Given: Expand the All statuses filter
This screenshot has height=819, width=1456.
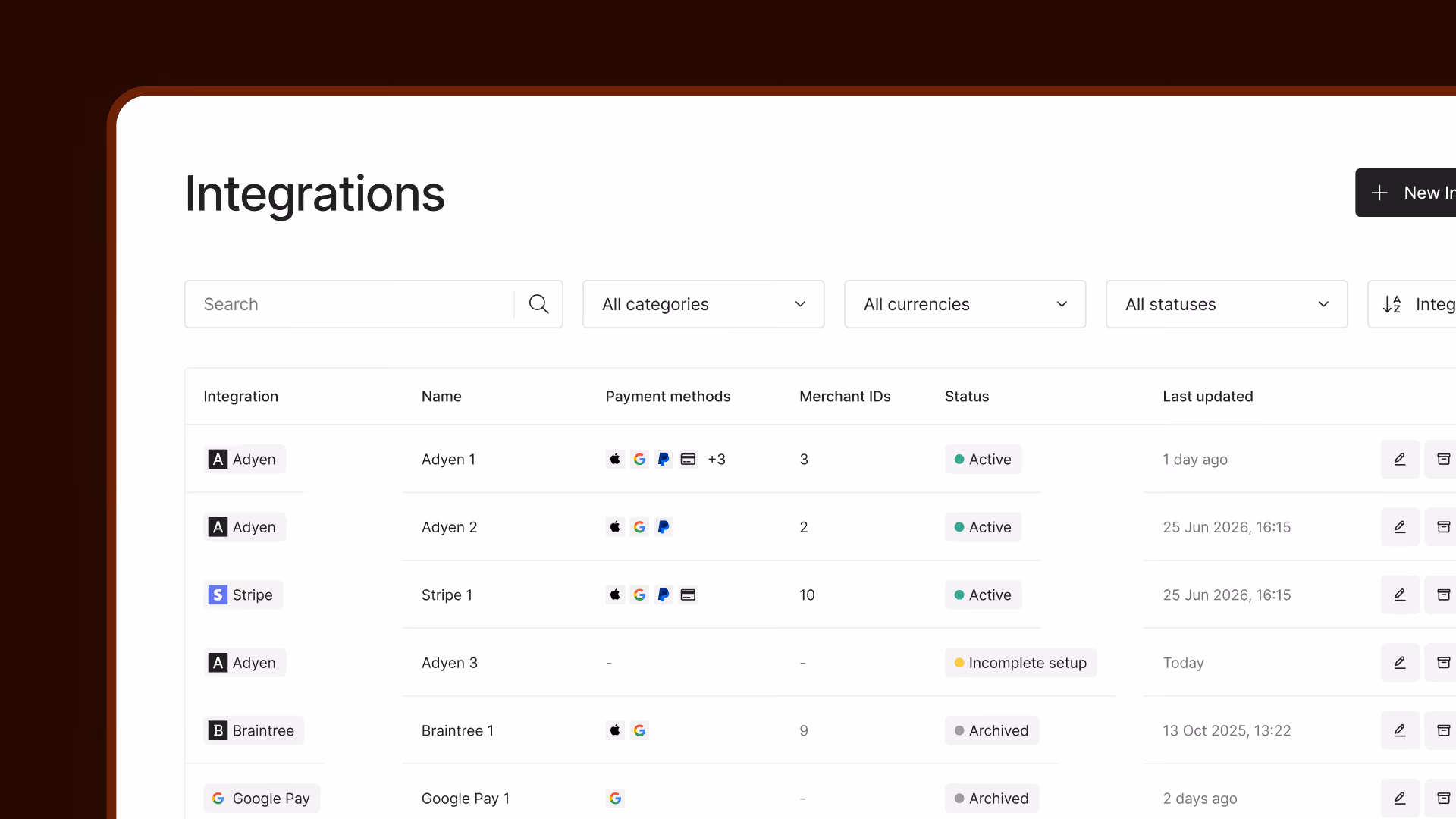Looking at the screenshot, I should (x=1226, y=304).
